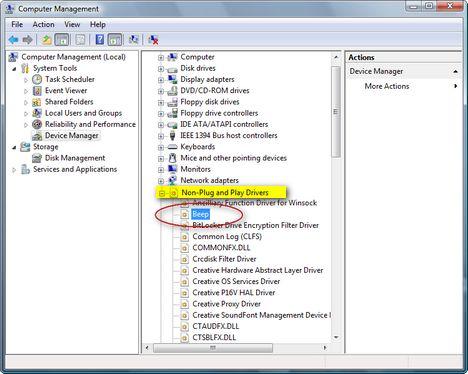The height and width of the screenshot is (374, 468).
Task: Select the Local Users and Groups icon
Action: coord(37,113)
